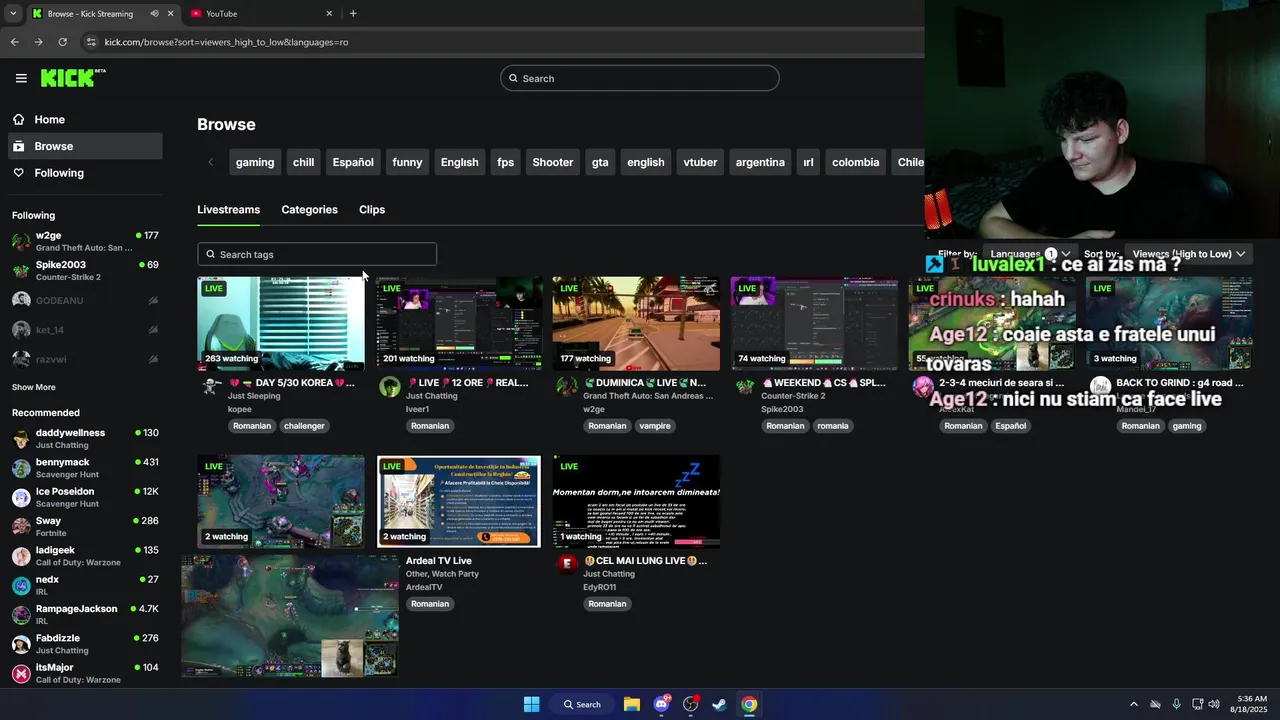
Task: Toggle the chill tag filter
Action: 303,162
